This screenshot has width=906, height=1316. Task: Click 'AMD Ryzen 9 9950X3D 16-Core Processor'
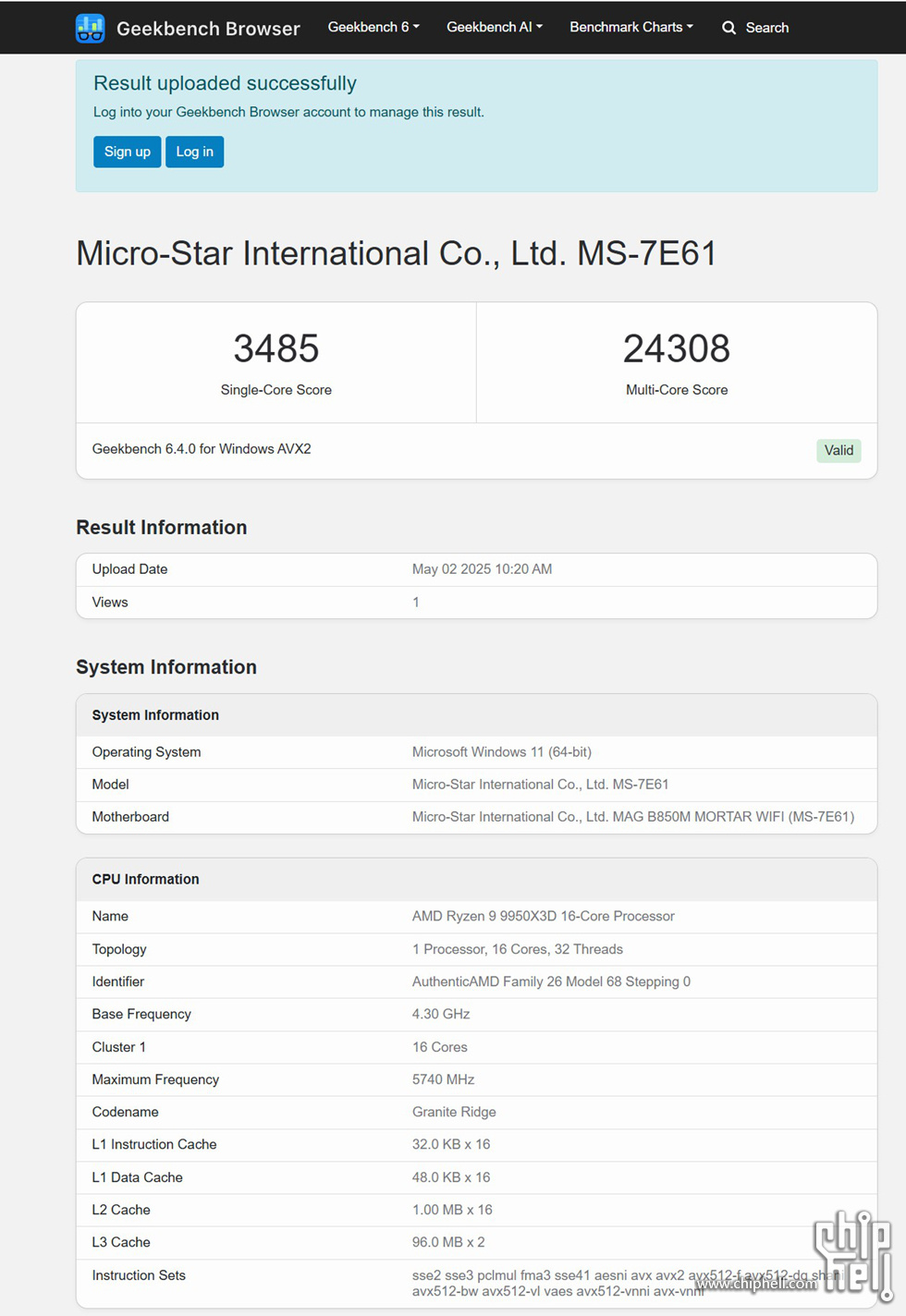(x=544, y=917)
